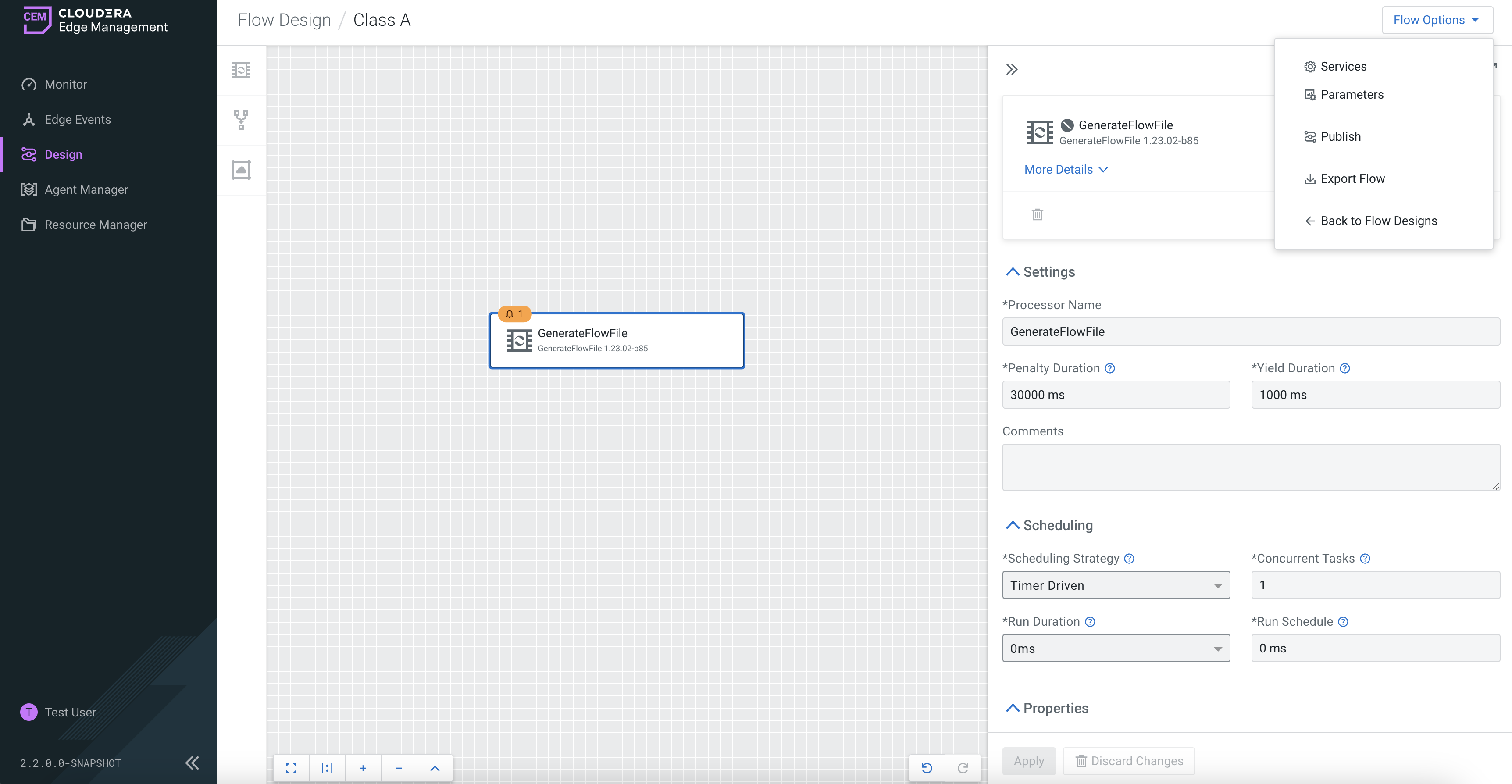Click the remote process group palette icon
The height and width of the screenshot is (784, 1512).
241,170
